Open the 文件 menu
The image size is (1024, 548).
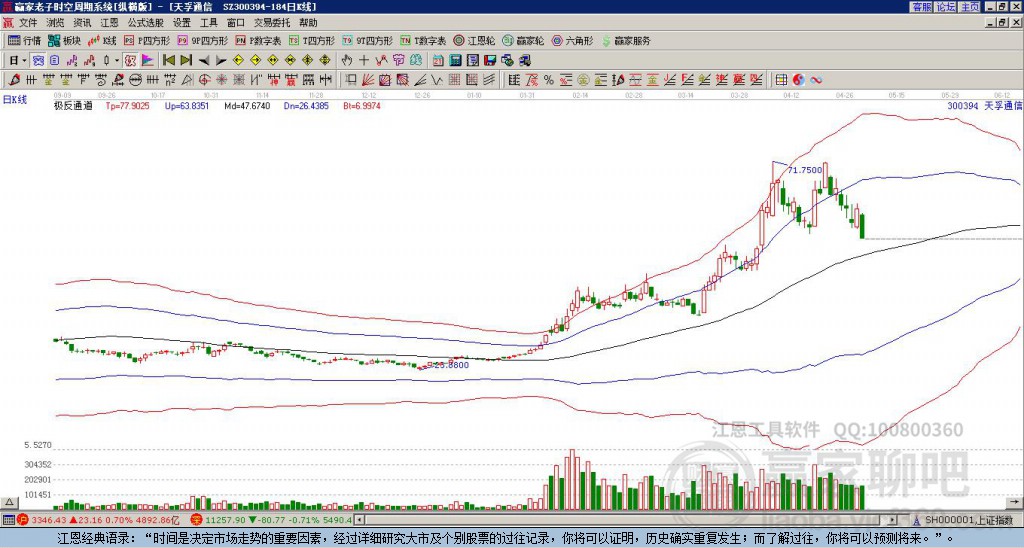tap(28, 23)
